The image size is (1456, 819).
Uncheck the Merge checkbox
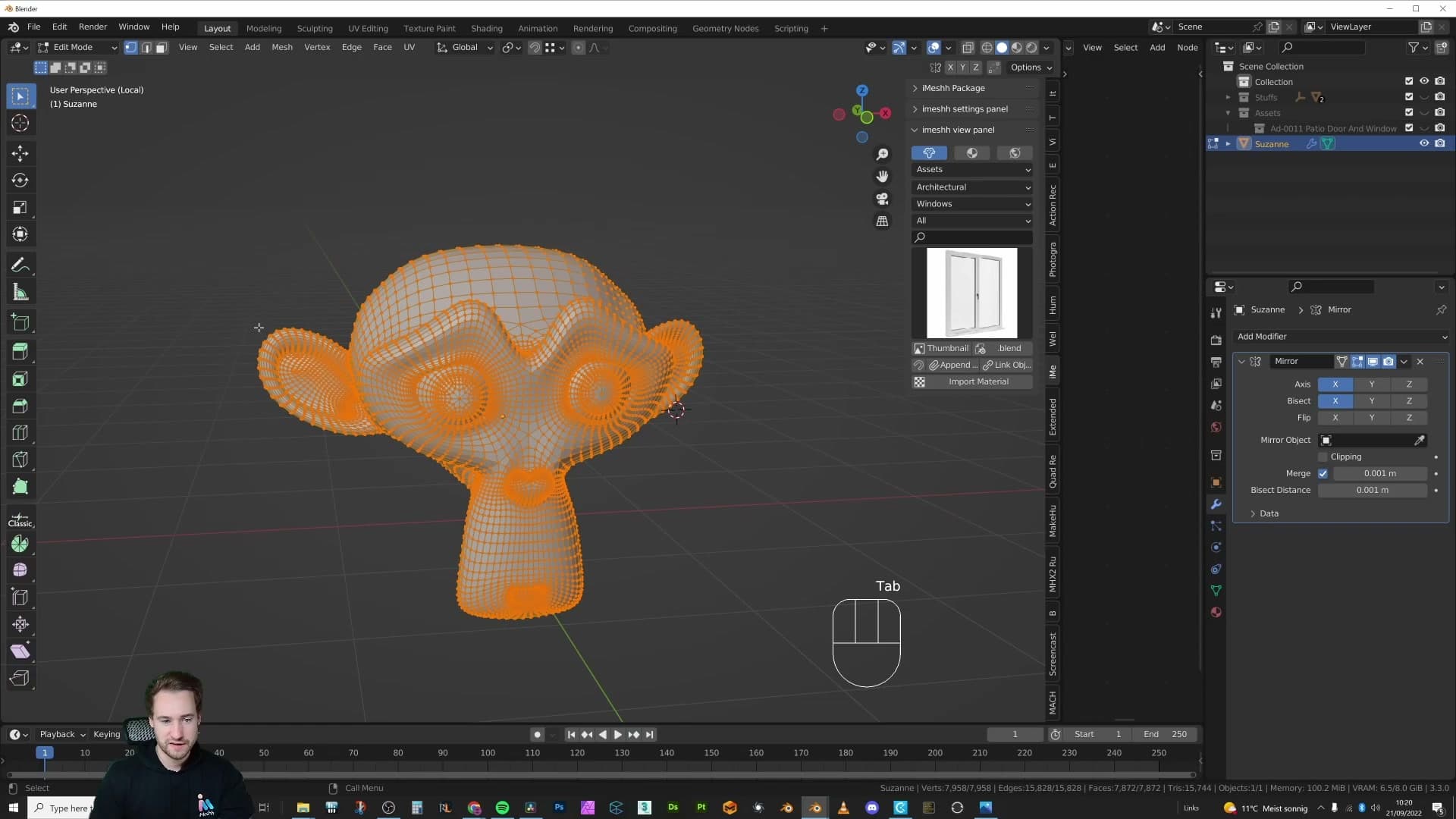pyautogui.click(x=1323, y=474)
